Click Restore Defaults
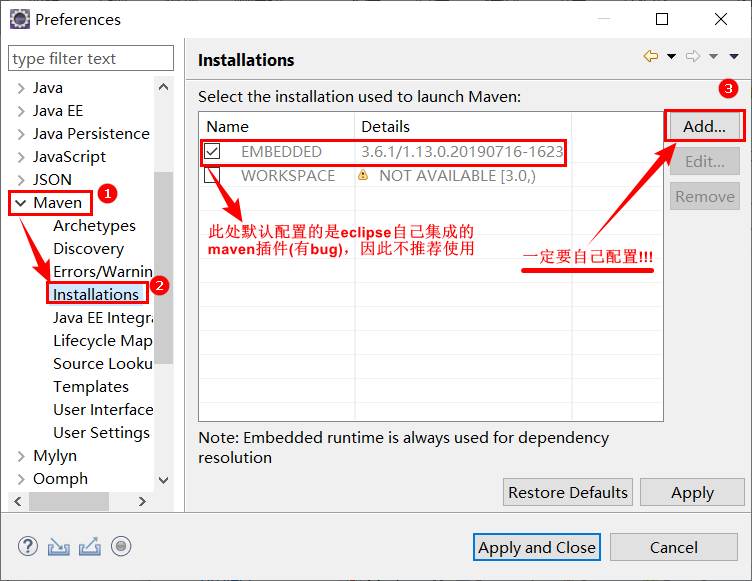The height and width of the screenshot is (581, 752). tap(568, 492)
